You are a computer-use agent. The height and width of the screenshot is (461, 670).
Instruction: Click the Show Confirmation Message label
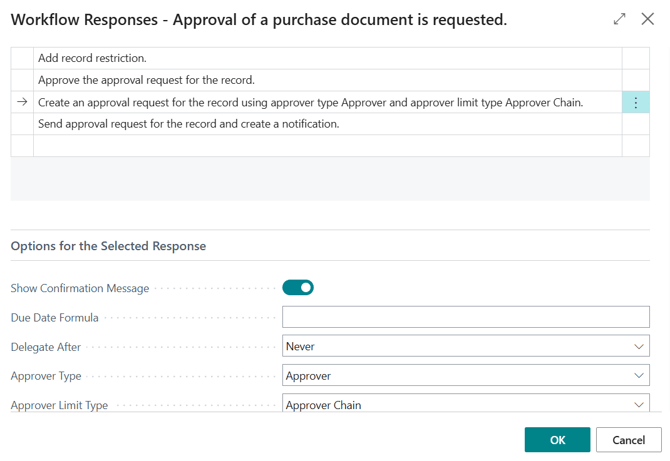pos(80,288)
